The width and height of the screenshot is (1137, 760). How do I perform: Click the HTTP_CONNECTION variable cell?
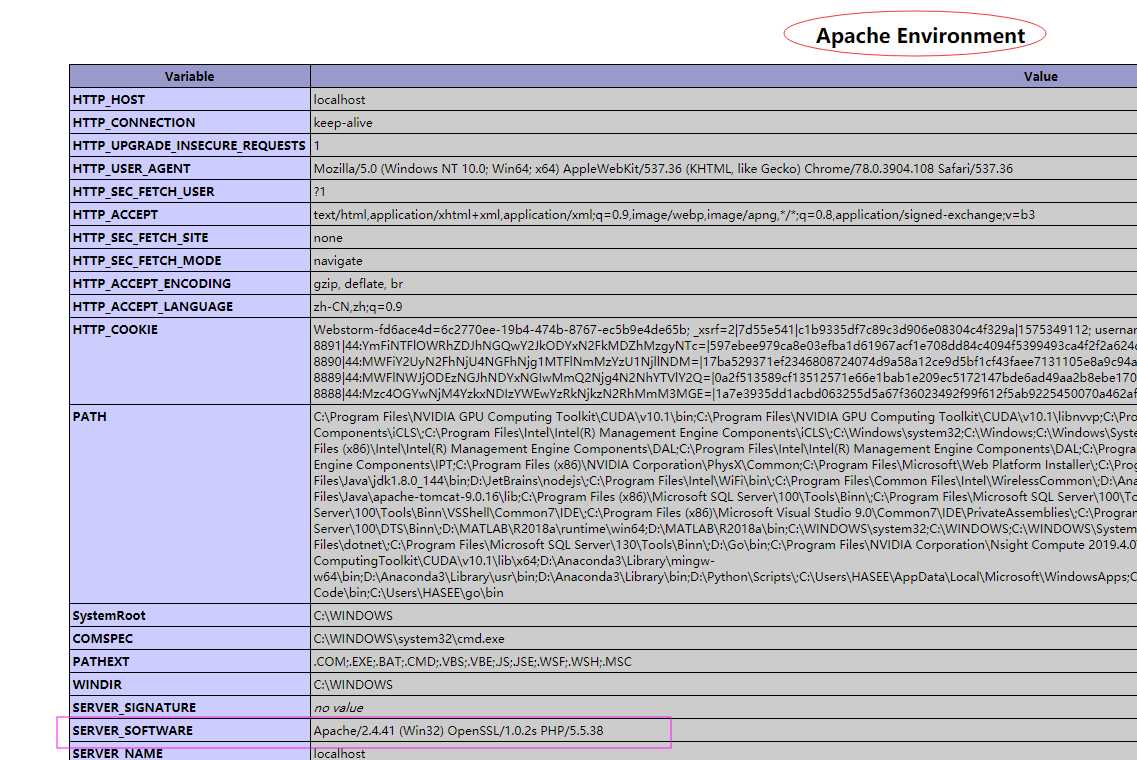click(189, 123)
